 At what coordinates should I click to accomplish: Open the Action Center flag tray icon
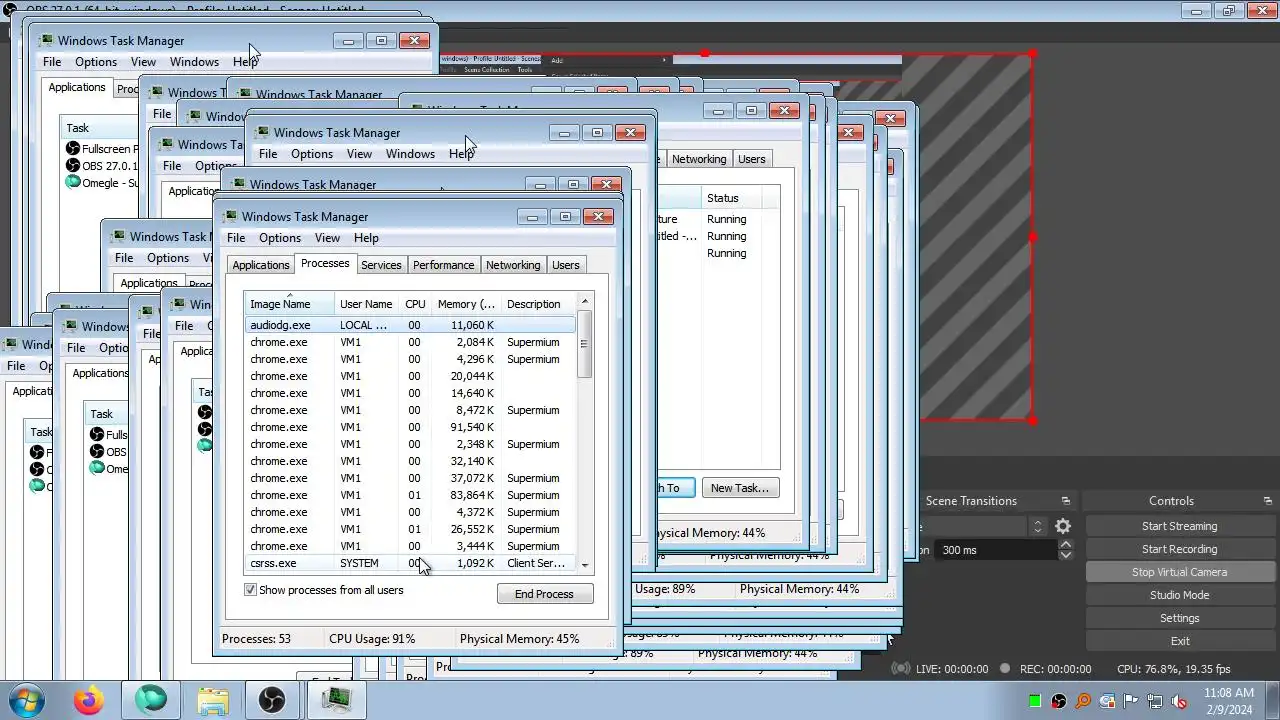[1131, 701]
